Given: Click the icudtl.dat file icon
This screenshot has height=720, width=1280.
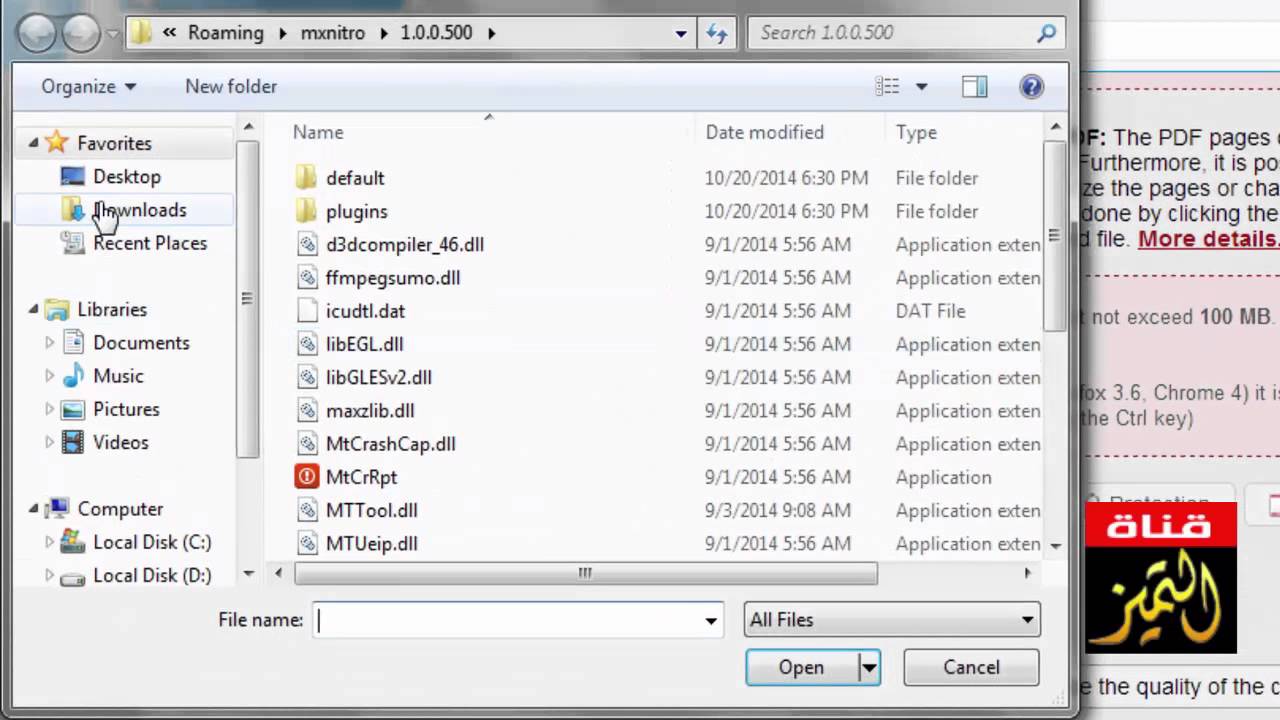Looking at the screenshot, I should coord(307,311).
